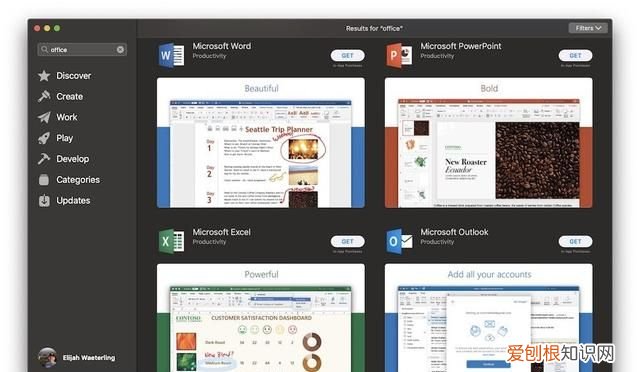
Task: Click the Work paper plane icon
Action: coord(44,117)
